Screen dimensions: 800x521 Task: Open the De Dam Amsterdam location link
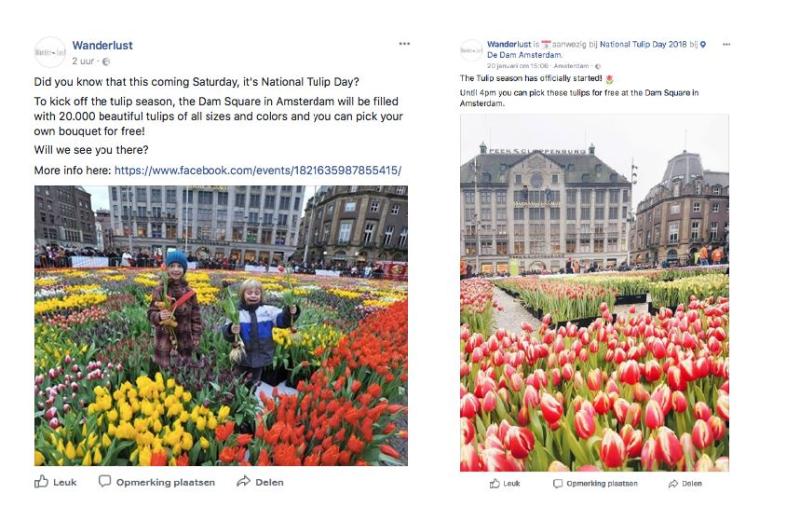(524, 55)
